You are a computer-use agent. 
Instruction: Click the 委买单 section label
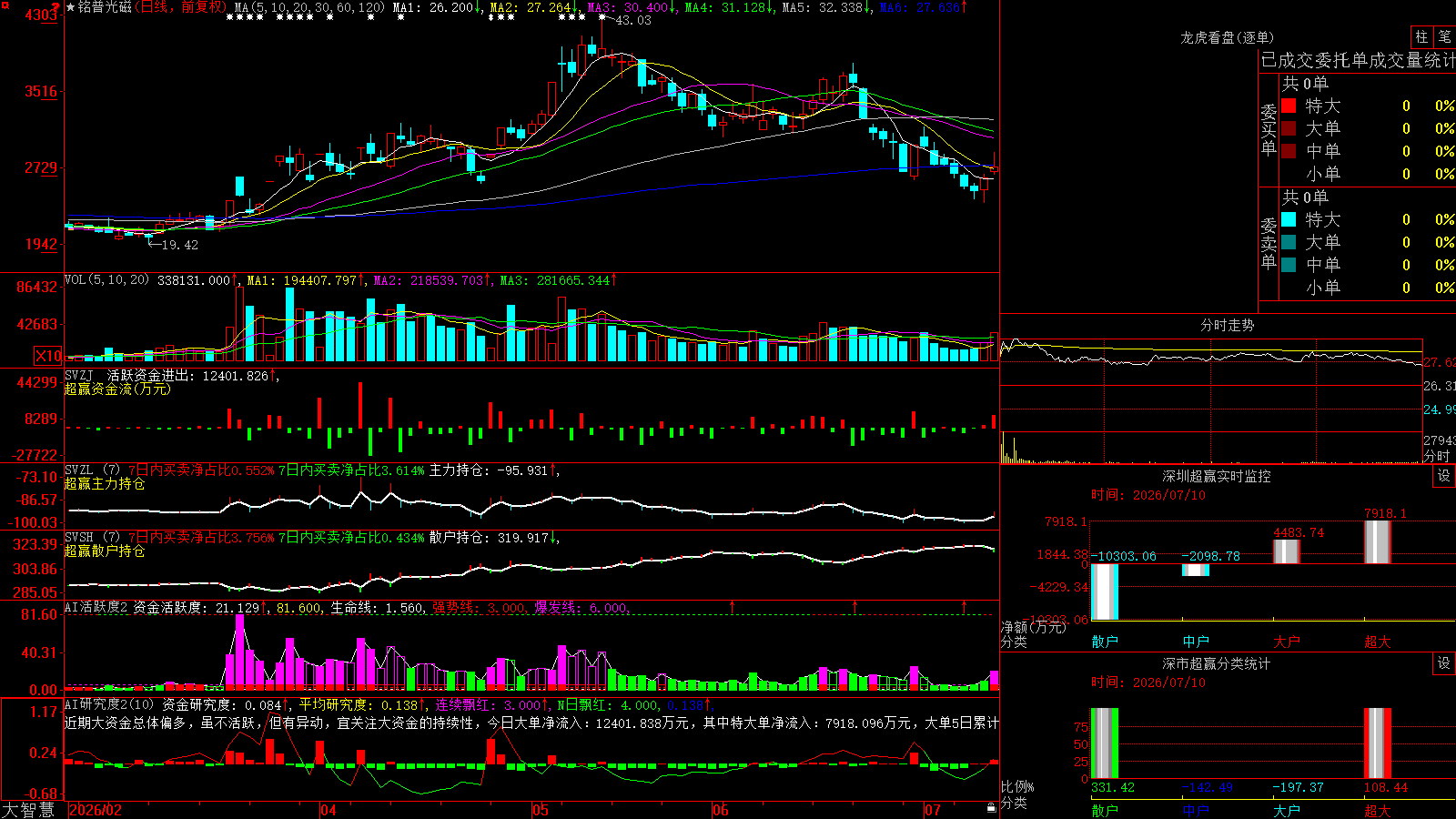tap(1269, 130)
